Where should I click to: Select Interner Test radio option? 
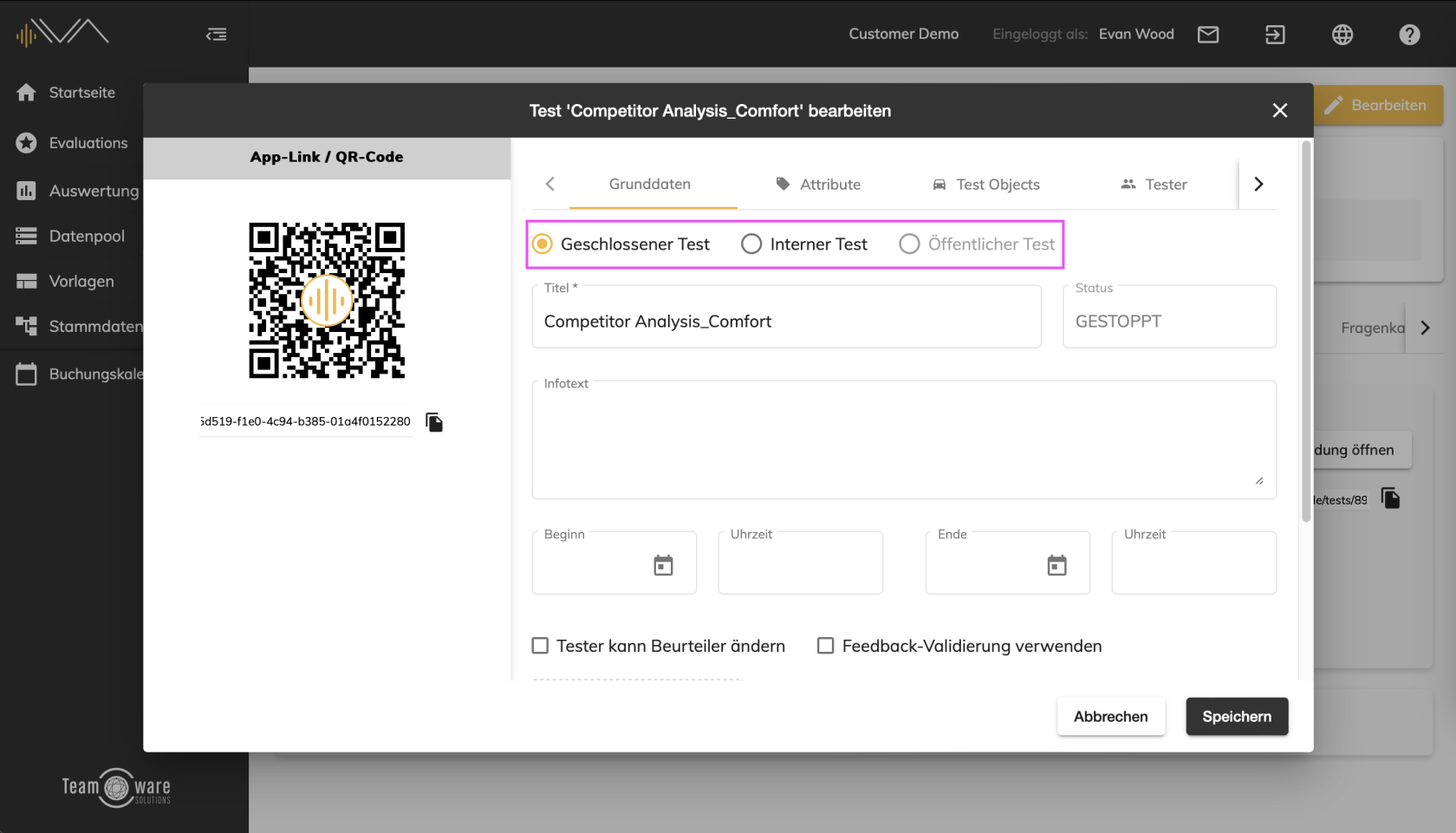click(751, 244)
